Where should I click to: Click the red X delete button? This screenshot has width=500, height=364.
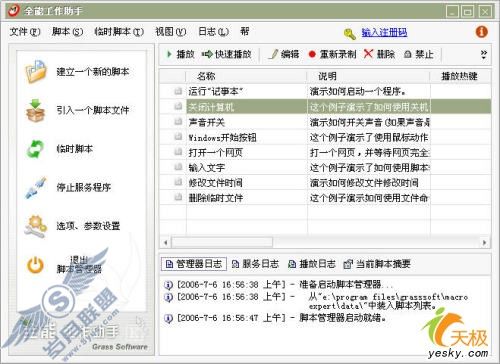coord(379,54)
